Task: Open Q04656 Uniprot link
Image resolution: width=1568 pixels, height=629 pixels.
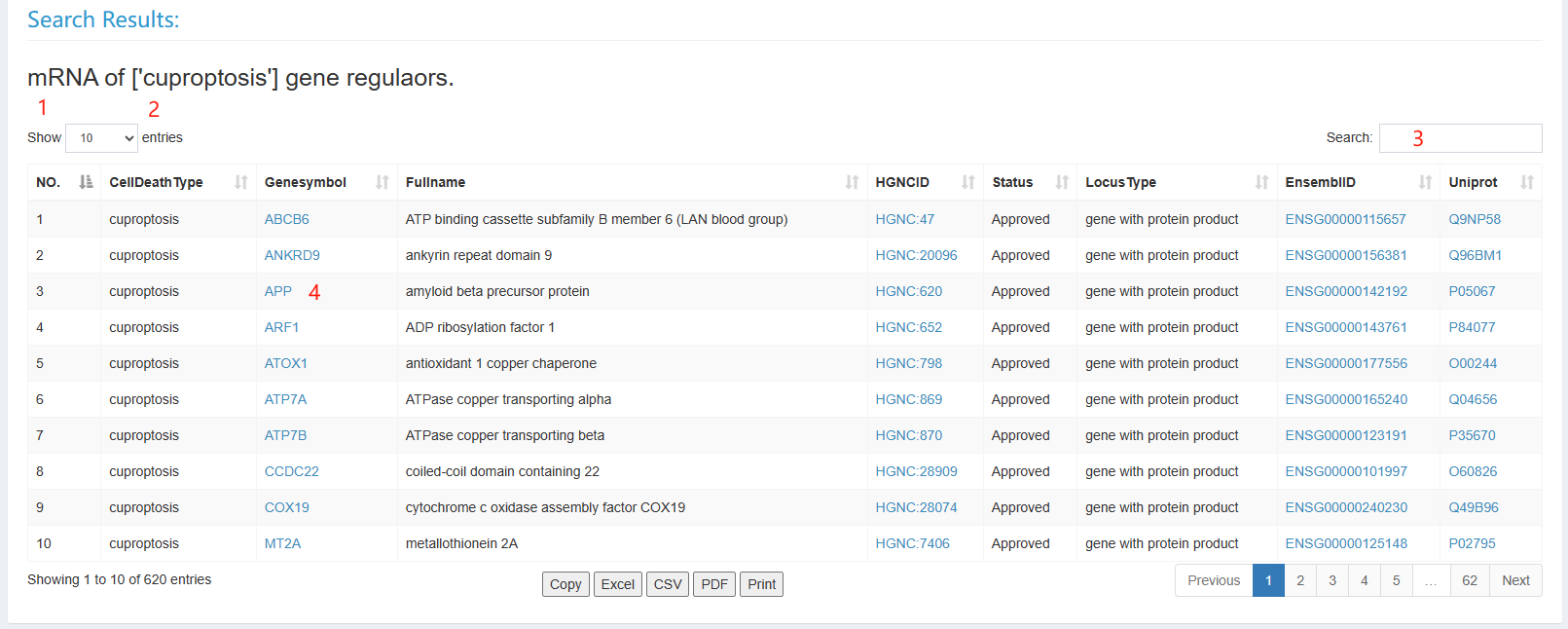Action: pos(1473,399)
